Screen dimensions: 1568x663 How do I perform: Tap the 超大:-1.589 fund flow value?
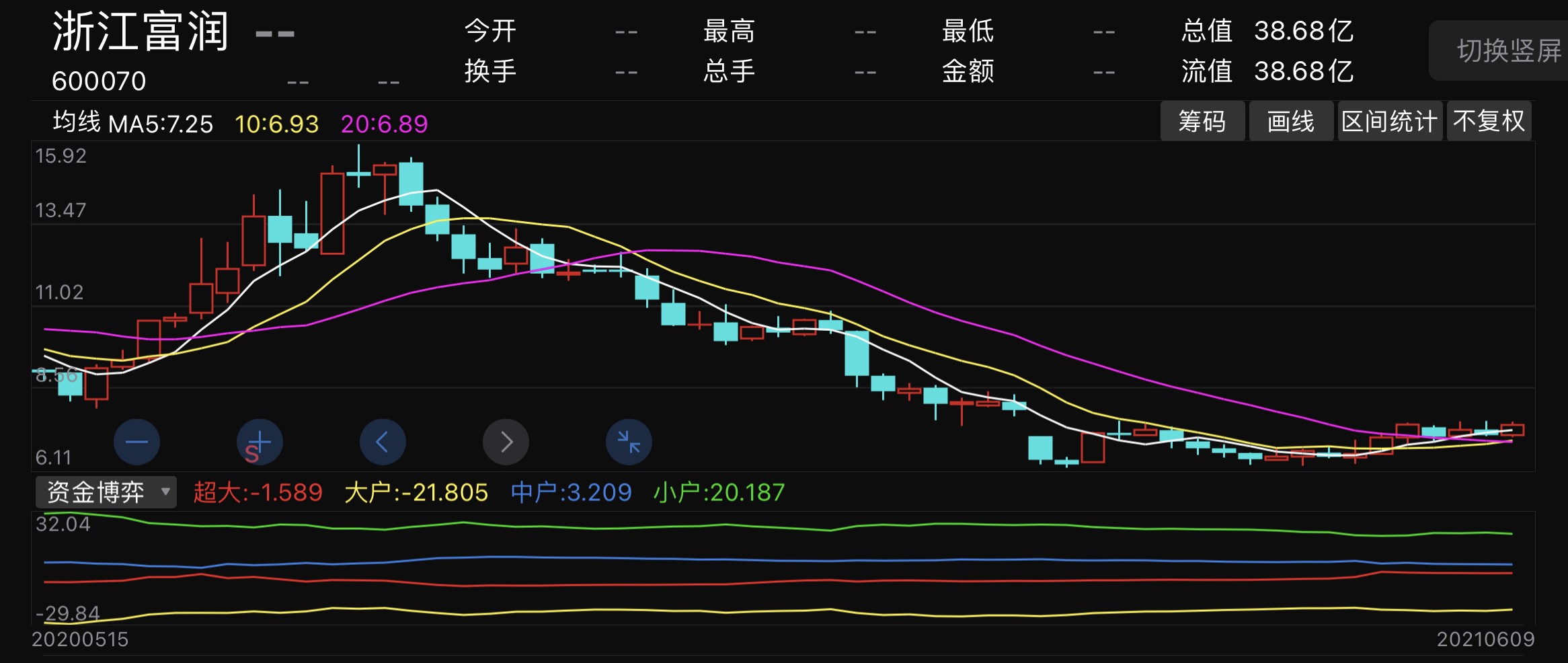258,493
